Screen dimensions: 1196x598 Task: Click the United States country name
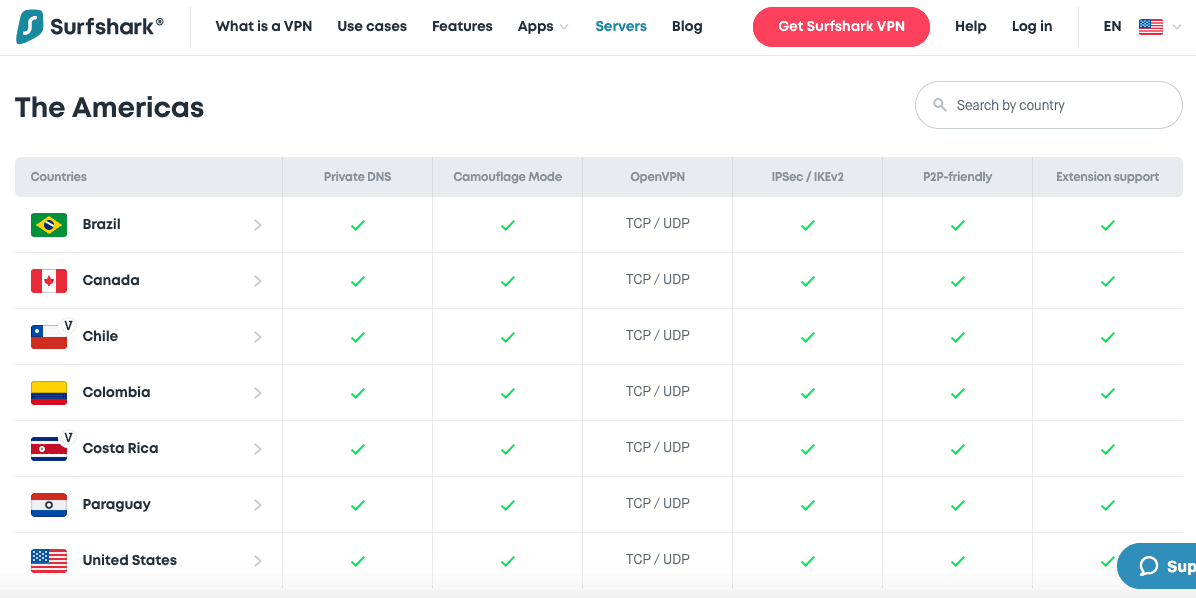pos(130,561)
